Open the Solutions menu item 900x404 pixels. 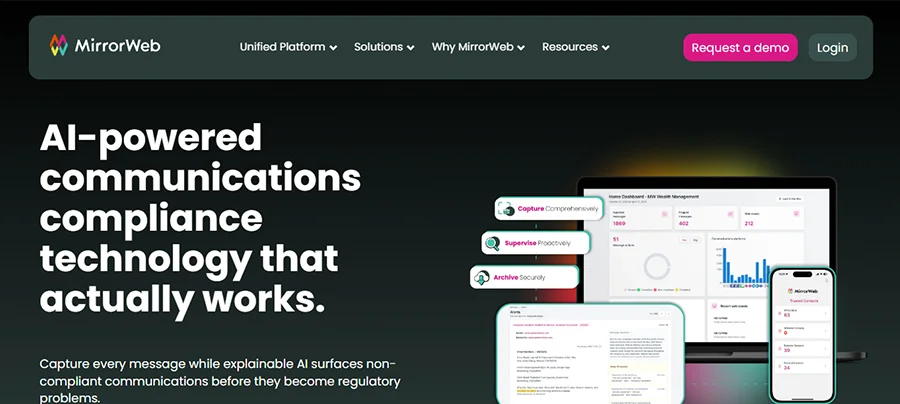pyautogui.click(x=378, y=47)
